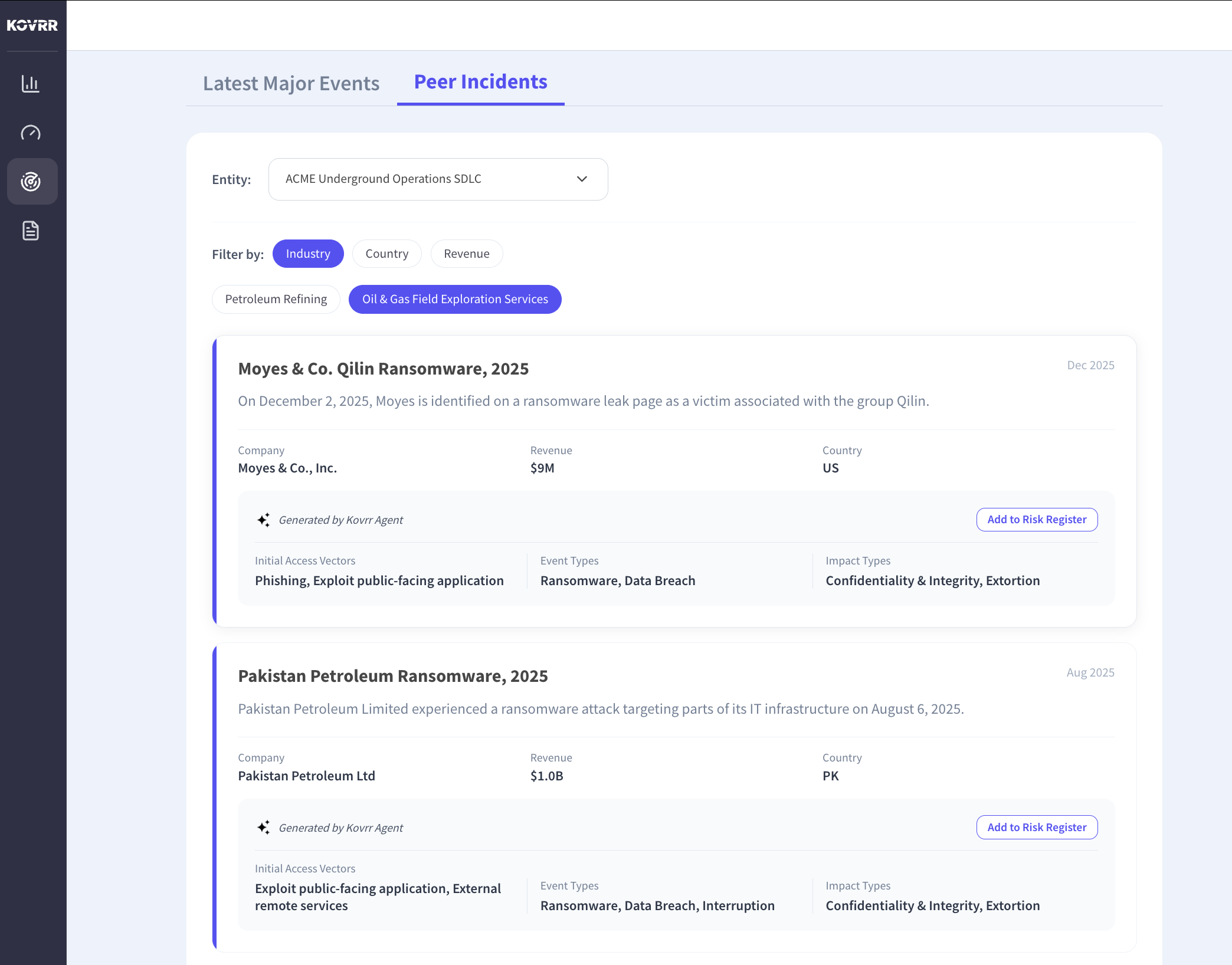1232x965 pixels.
Task: Click country value PK
Action: (831, 776)
